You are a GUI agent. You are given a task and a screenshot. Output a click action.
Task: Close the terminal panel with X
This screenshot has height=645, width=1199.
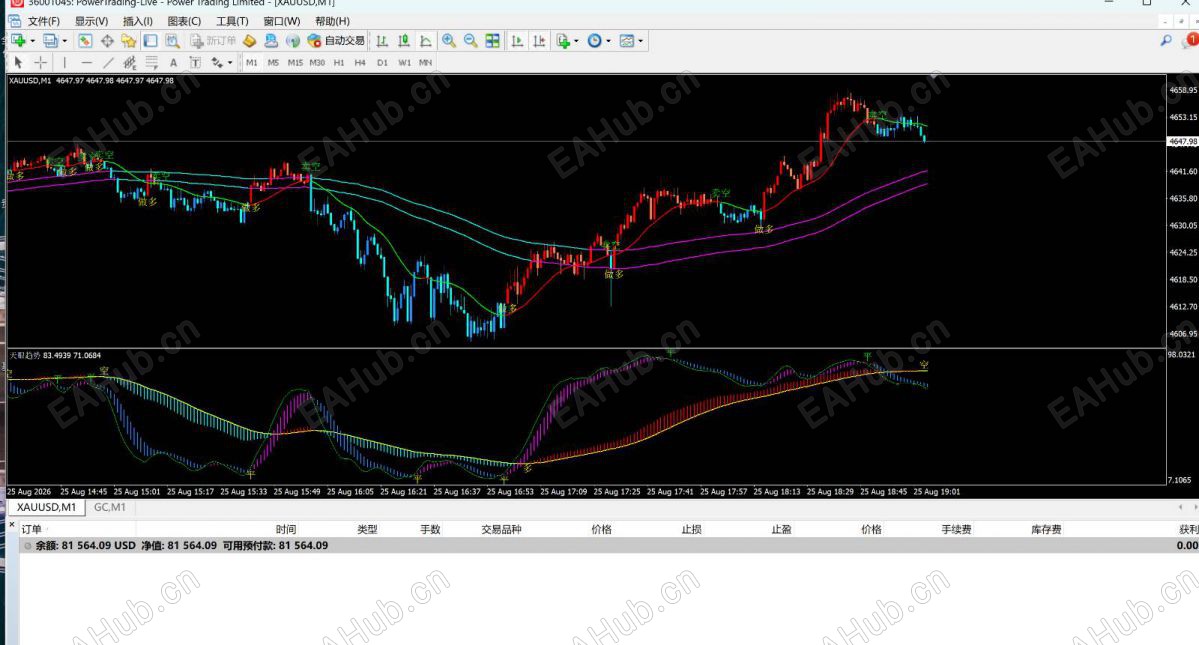coord(11,525)
